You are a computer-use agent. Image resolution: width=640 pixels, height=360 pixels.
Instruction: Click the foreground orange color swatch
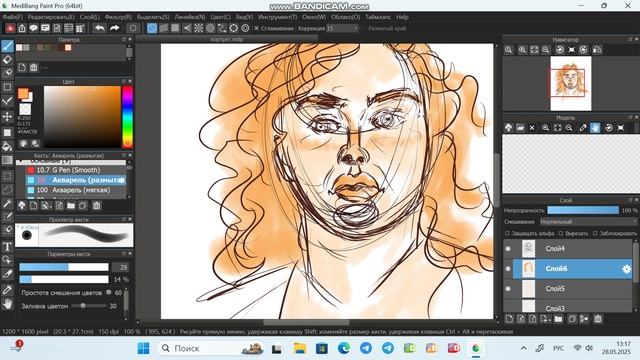tap(23, 93)
